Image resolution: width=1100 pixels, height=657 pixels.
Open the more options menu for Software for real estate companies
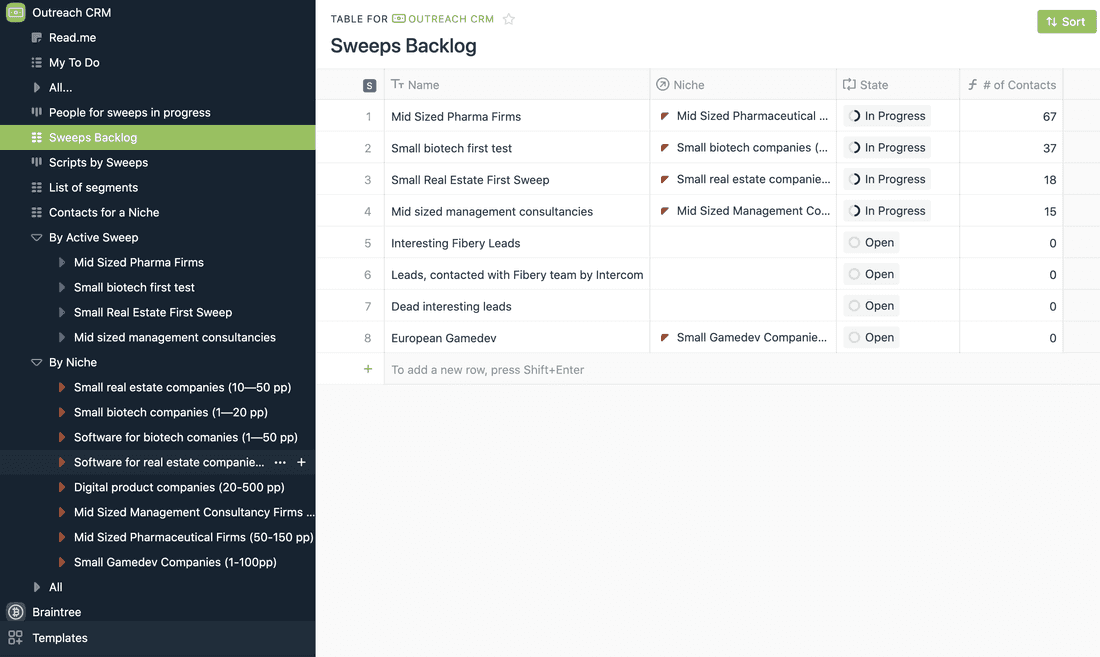pyautogui.click(x=280, y=462)
